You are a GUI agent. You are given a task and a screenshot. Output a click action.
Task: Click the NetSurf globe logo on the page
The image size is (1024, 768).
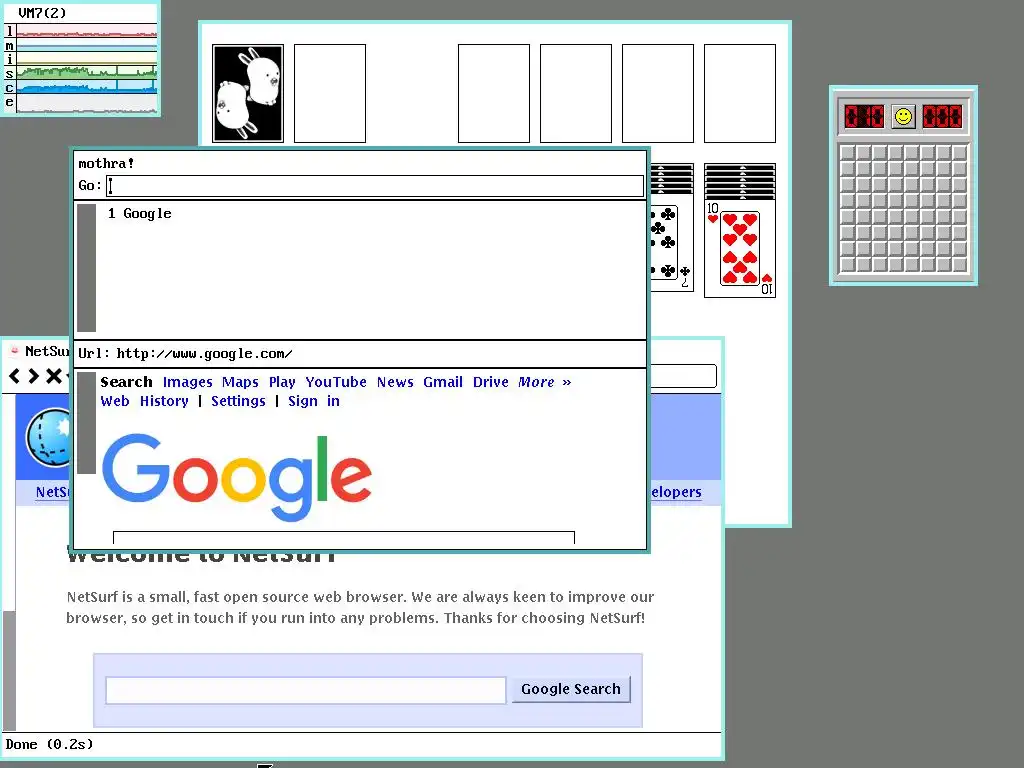pos(48,437)
